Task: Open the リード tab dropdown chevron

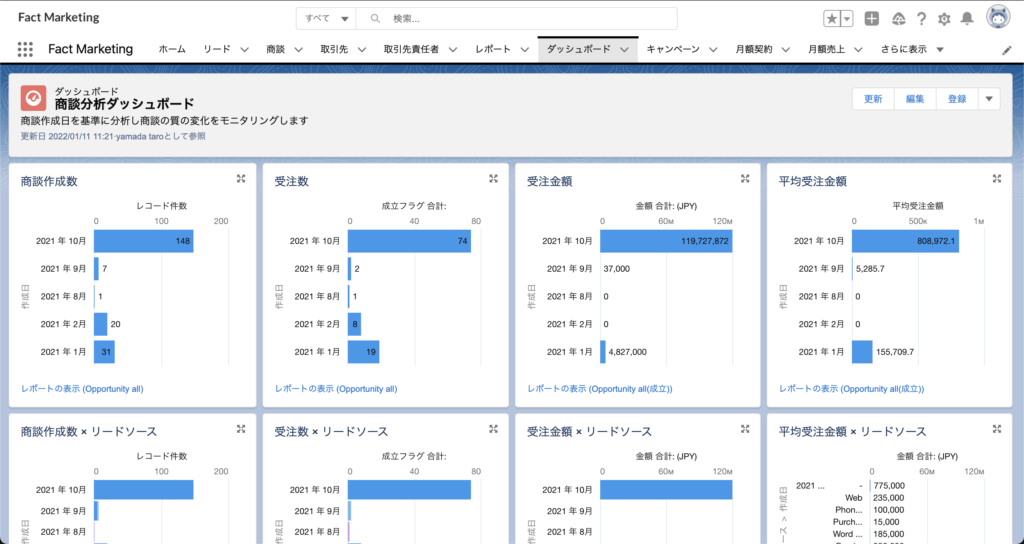Action: [245, 50]
